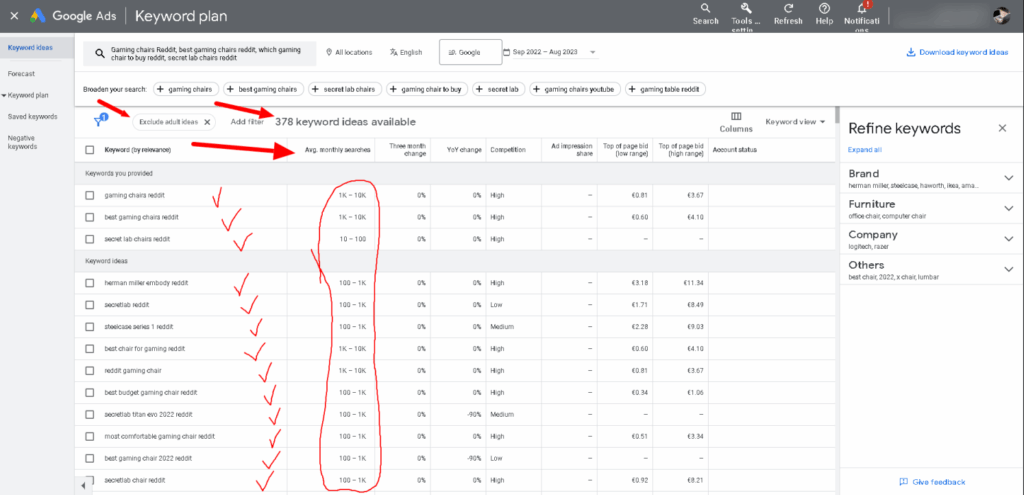This screenshot has height=495, width=1024.
Task: Open Negative keywords in the sidebar
Action: pos(22,142)
